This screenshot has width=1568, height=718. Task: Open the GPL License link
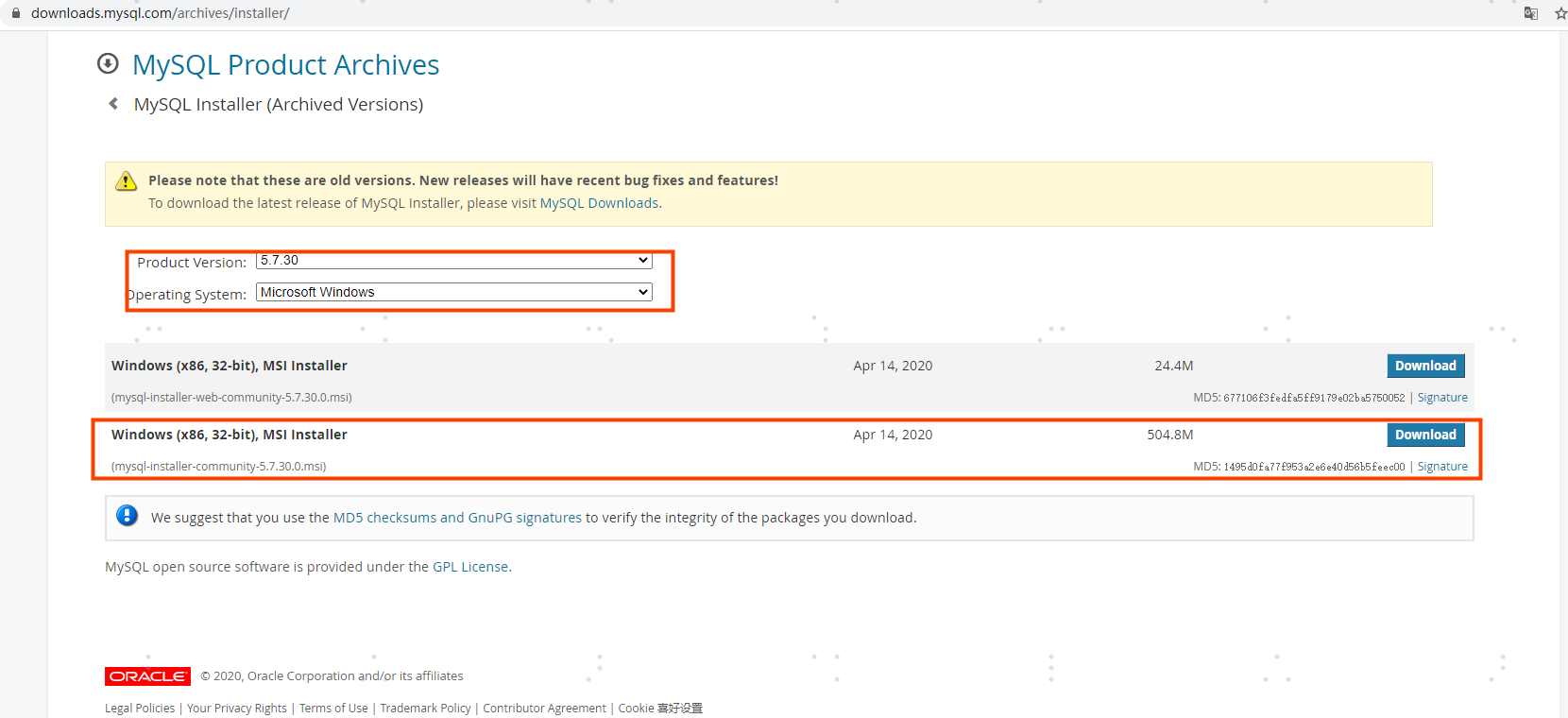point(470,567)
